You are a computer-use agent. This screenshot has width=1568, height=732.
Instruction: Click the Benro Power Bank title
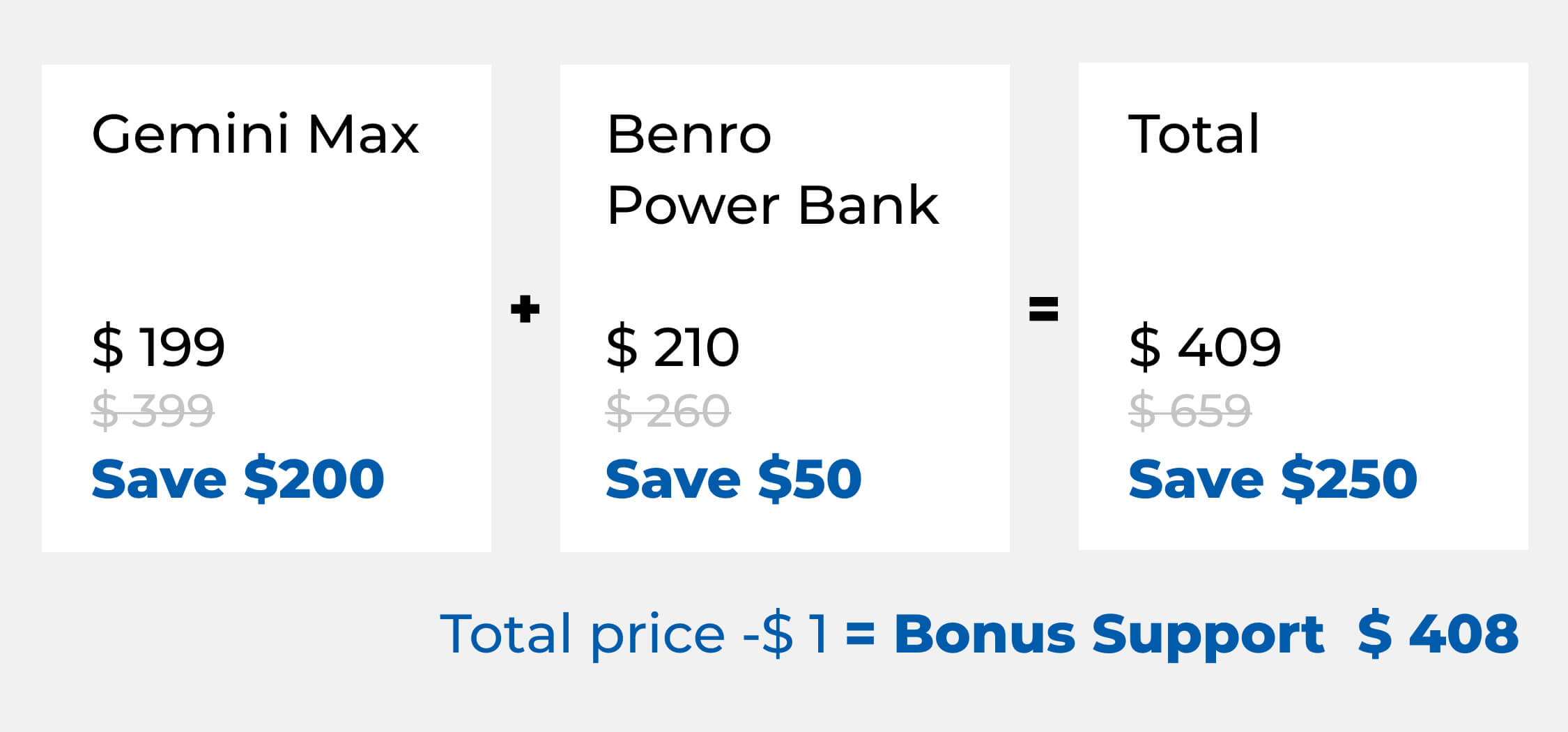pos(772,169)
